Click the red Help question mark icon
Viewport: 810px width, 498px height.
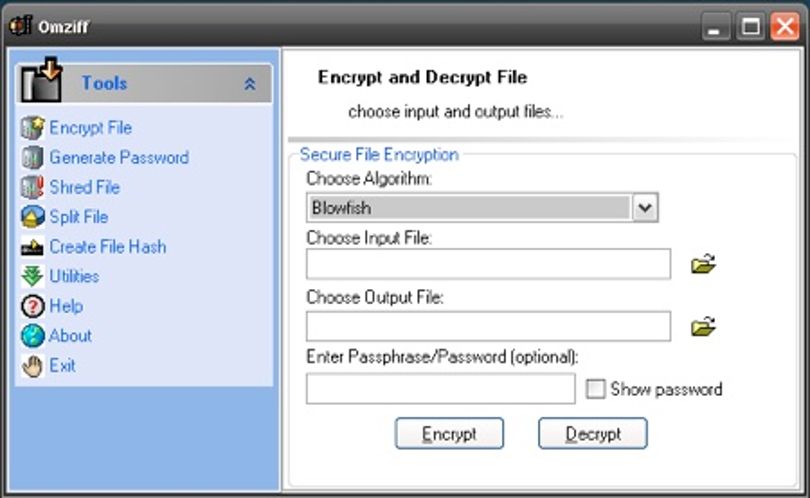click(x=32, y=306)
